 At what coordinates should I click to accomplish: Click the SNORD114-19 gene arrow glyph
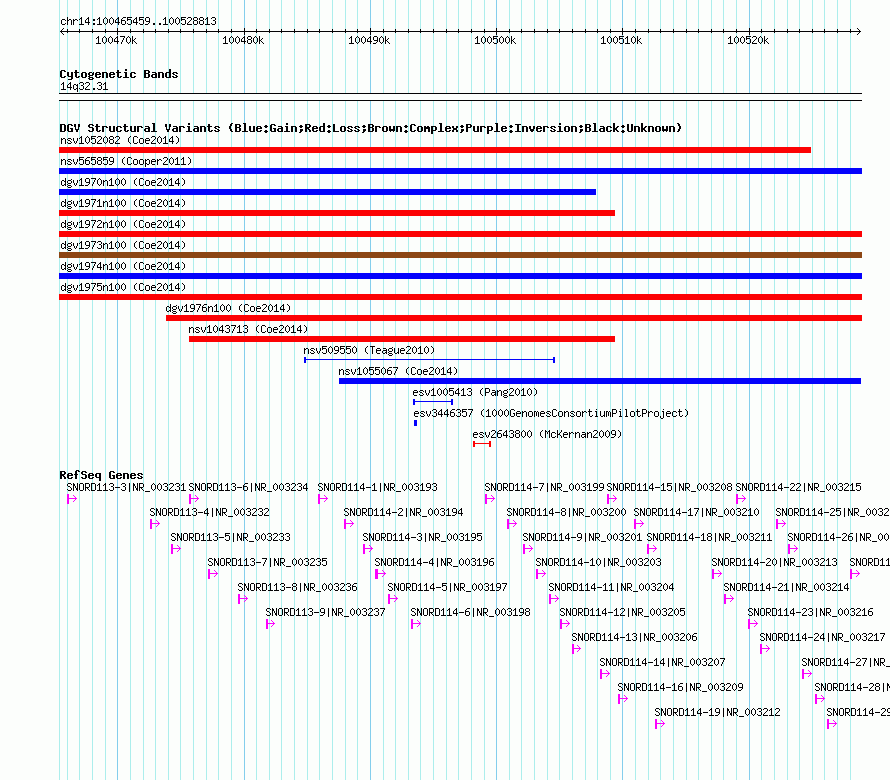[x=660, y=724]
